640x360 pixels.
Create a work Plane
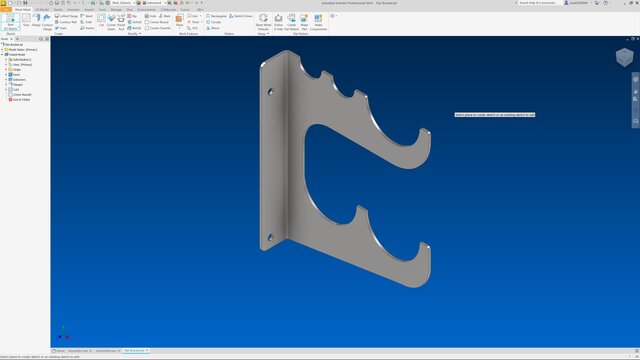[179, 21]
